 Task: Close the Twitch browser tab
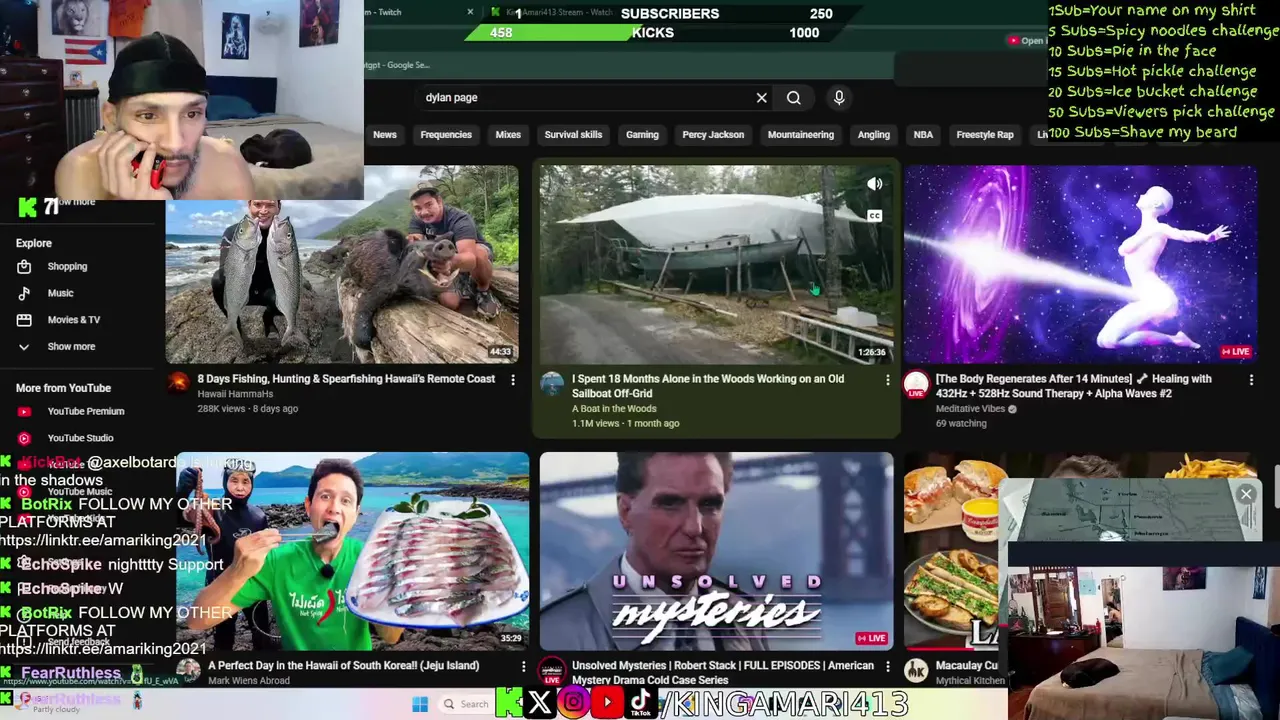click(470, 12)
